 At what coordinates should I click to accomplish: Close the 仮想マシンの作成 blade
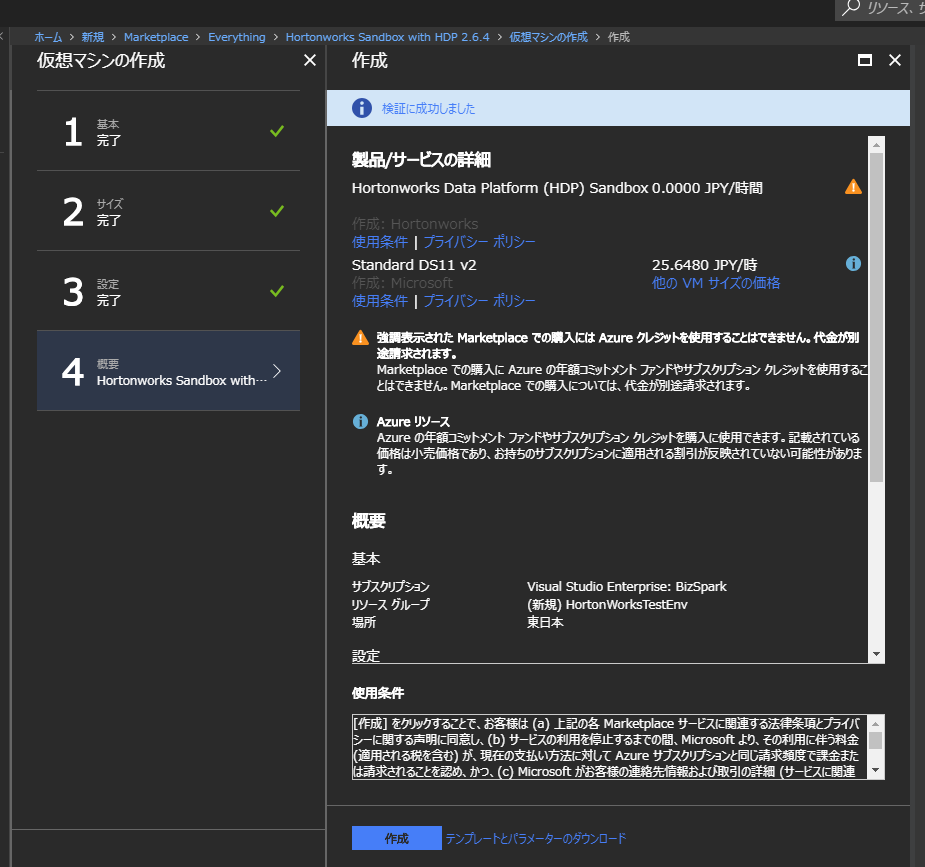[x=310, y=60]
